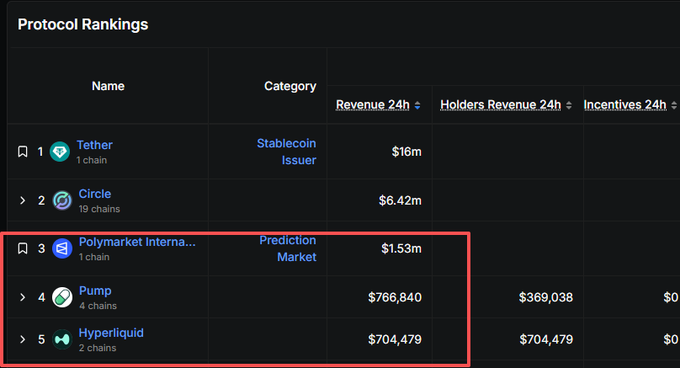Select Circle revenue value $6.42m
Viewport: 680px width, 368px height.
400,200
